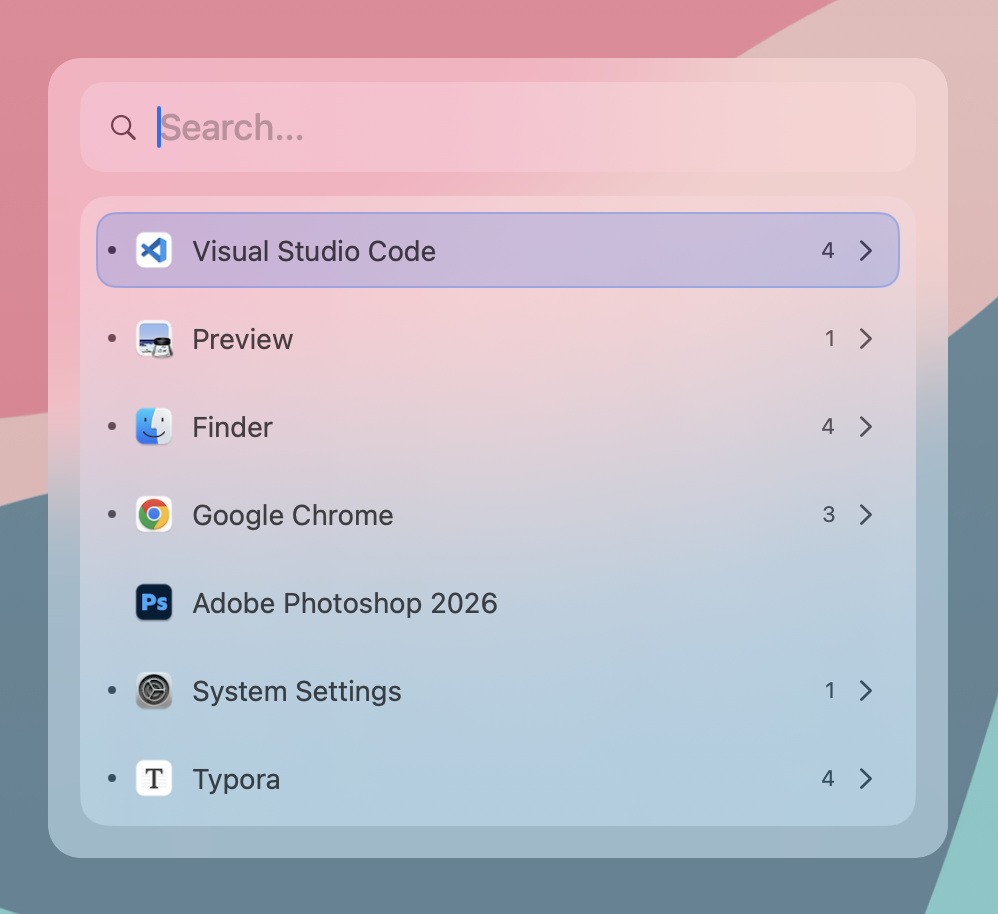Click window count 1 for Preview
The image size is (998, 914).
(829, 339)
